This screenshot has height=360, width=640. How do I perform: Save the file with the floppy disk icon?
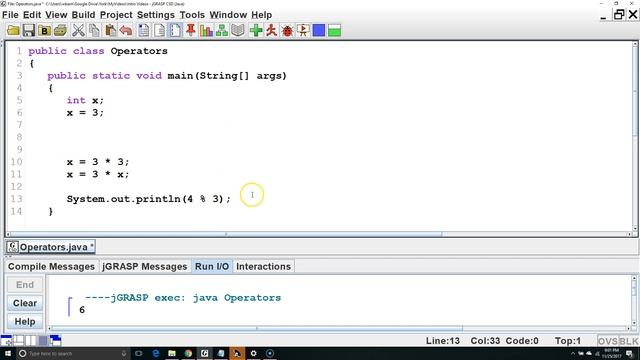[x=29, y=31]
